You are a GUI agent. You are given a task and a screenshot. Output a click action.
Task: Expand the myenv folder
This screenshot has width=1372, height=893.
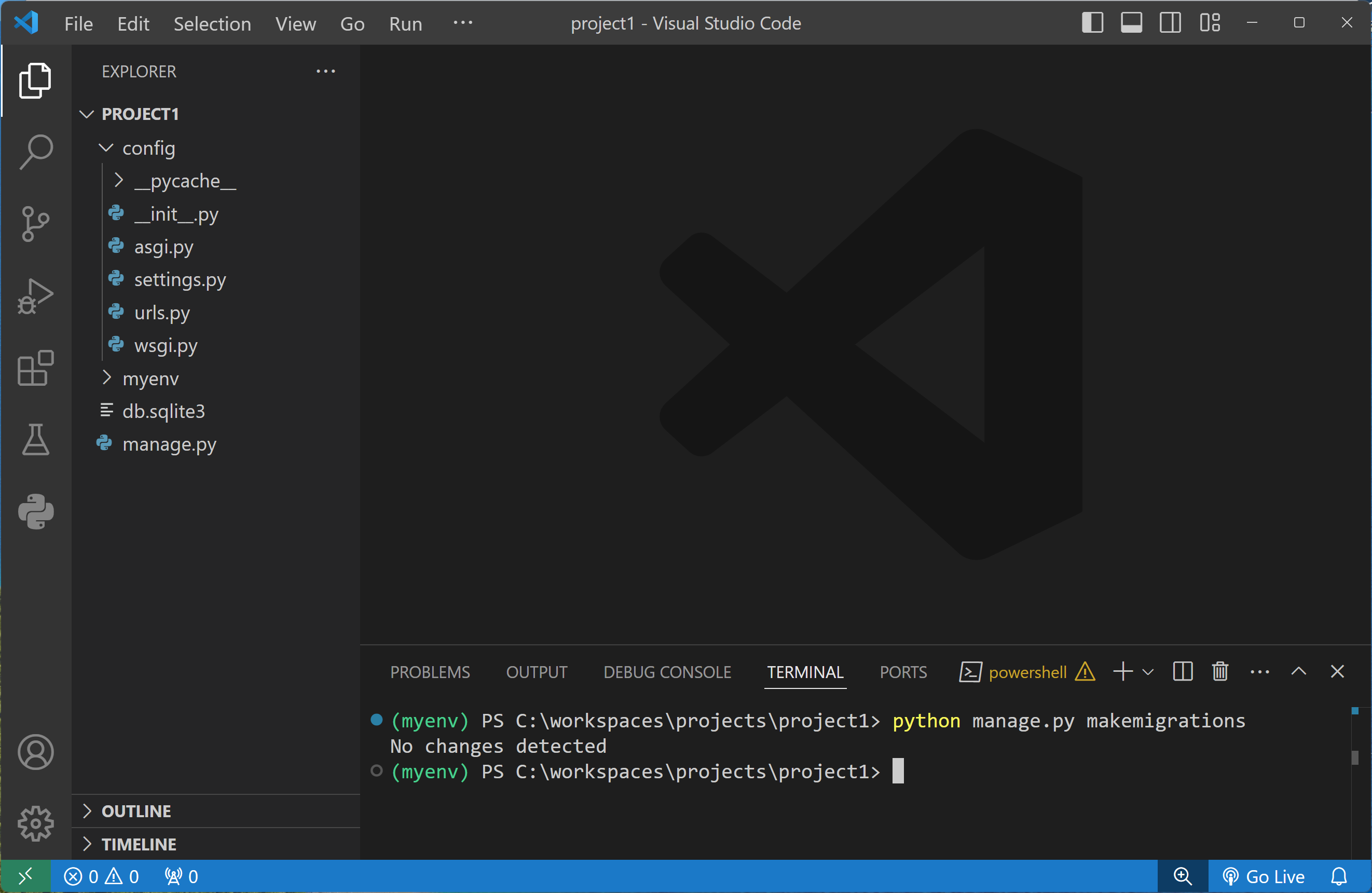[150, 378]
